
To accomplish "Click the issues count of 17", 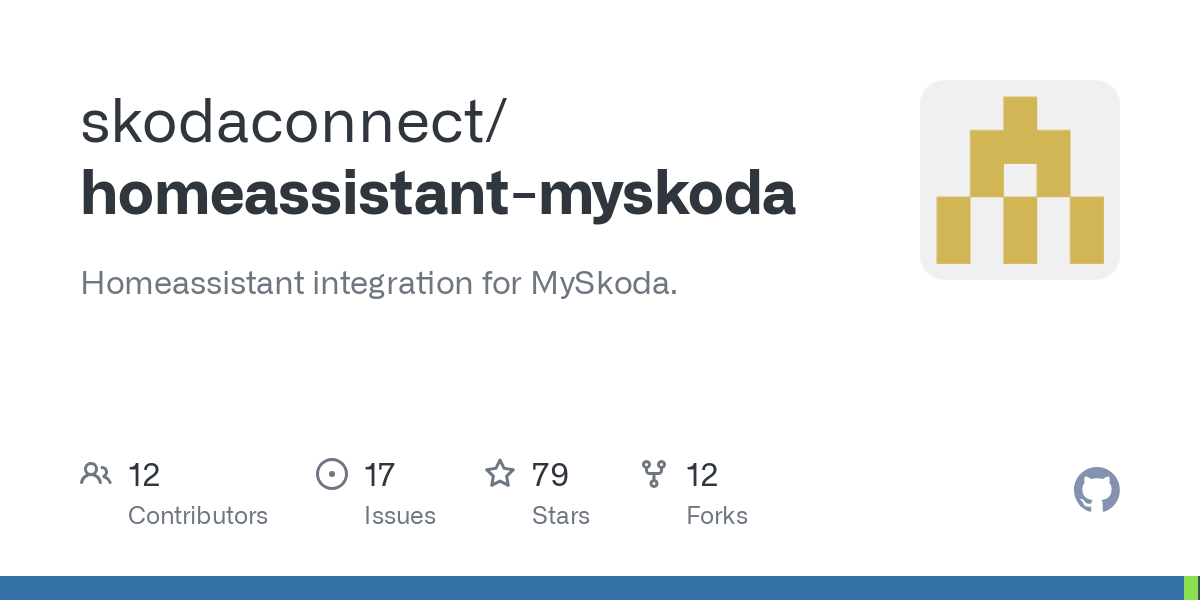I will pos(379,474).
